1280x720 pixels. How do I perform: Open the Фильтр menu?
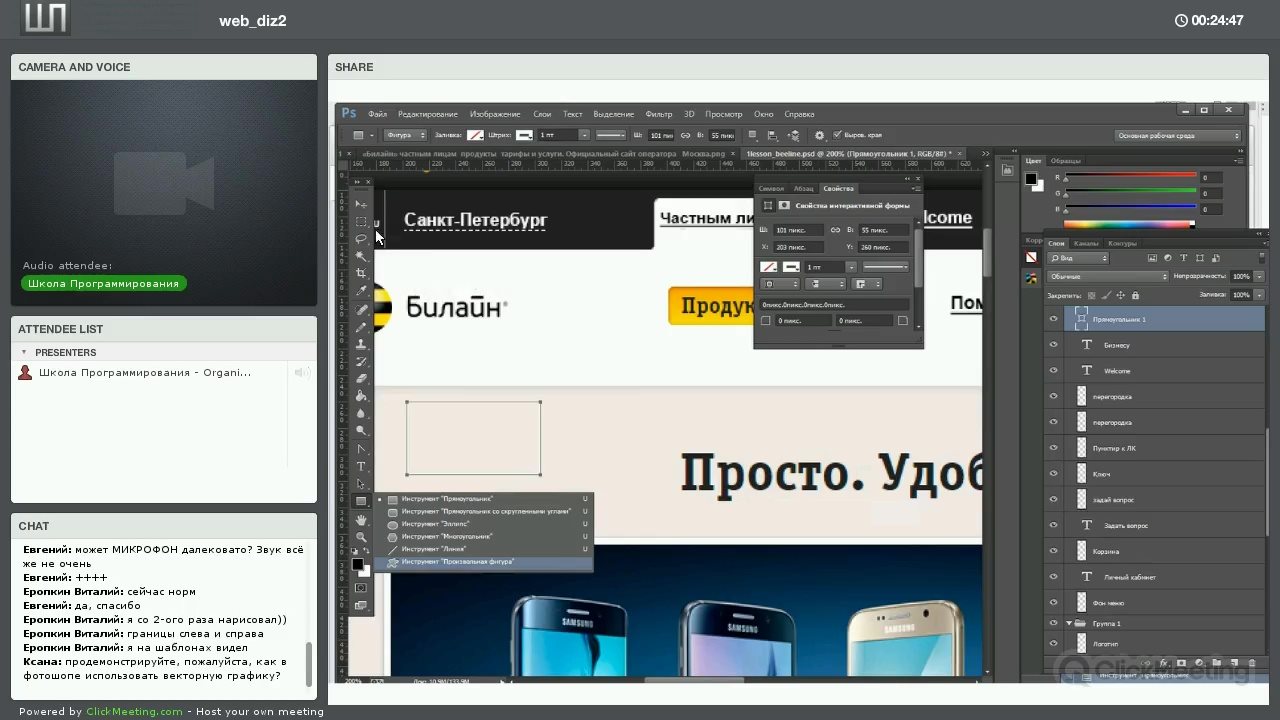coord(659,114)
